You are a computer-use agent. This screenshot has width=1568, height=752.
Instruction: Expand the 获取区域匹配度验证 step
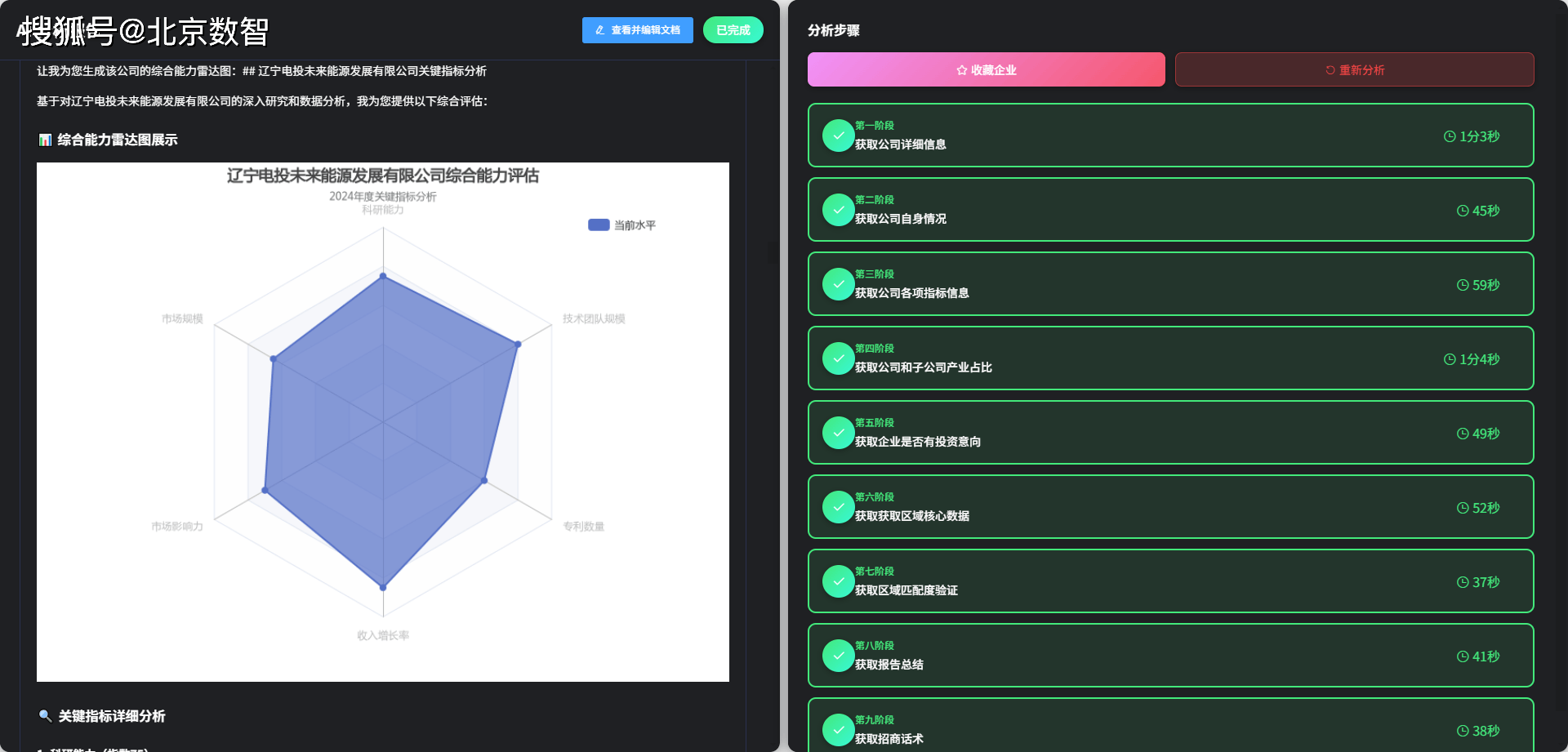[1170, 581]
